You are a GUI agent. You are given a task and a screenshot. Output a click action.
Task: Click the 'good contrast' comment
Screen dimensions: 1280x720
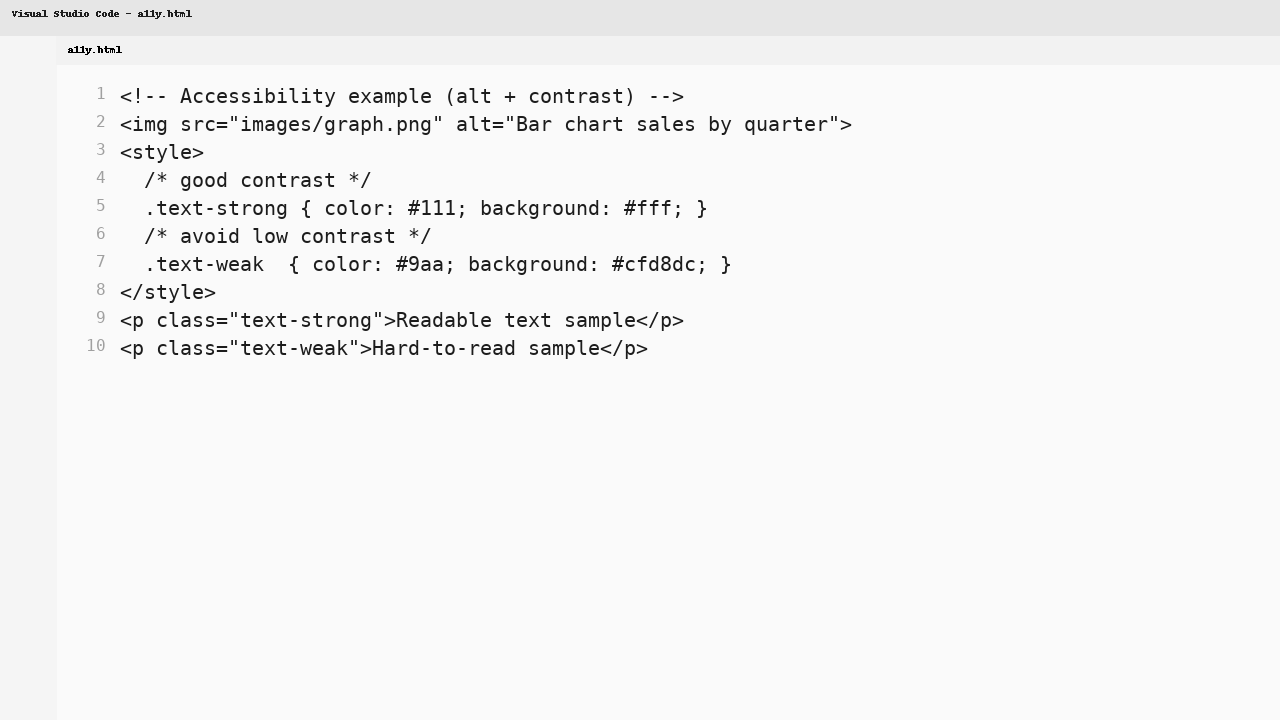(x=256, y=180)
